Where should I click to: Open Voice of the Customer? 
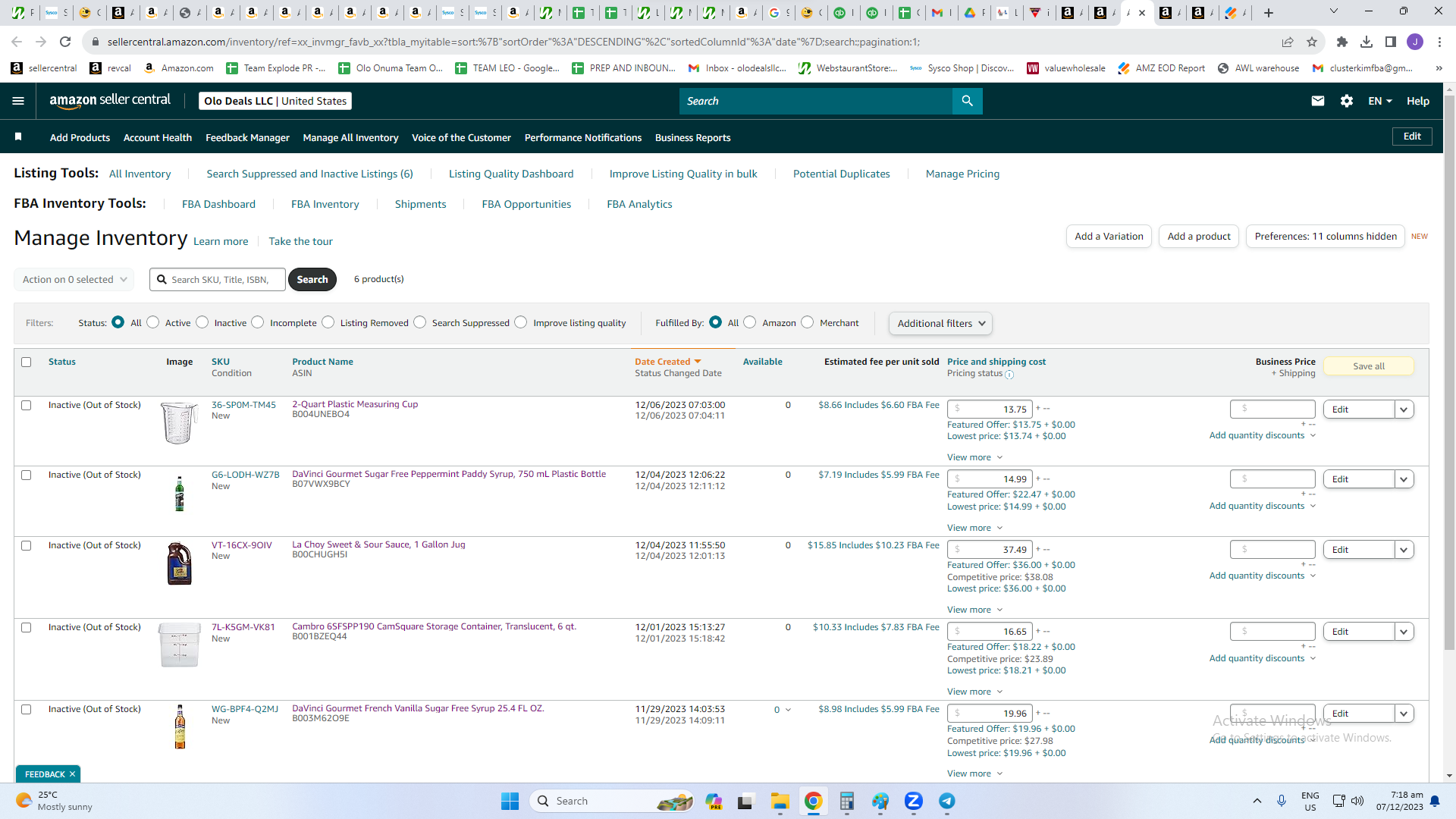pyautogui.click(x=461, y=137)
